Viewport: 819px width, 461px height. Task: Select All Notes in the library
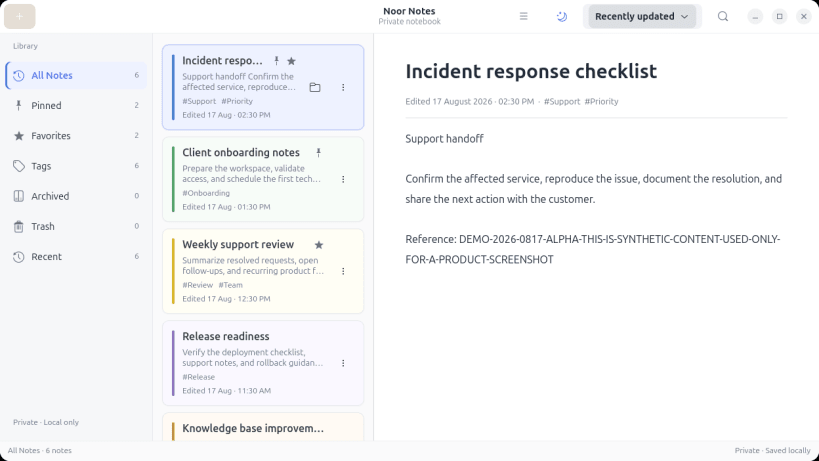pyautogui.click(x=76, y=75)
